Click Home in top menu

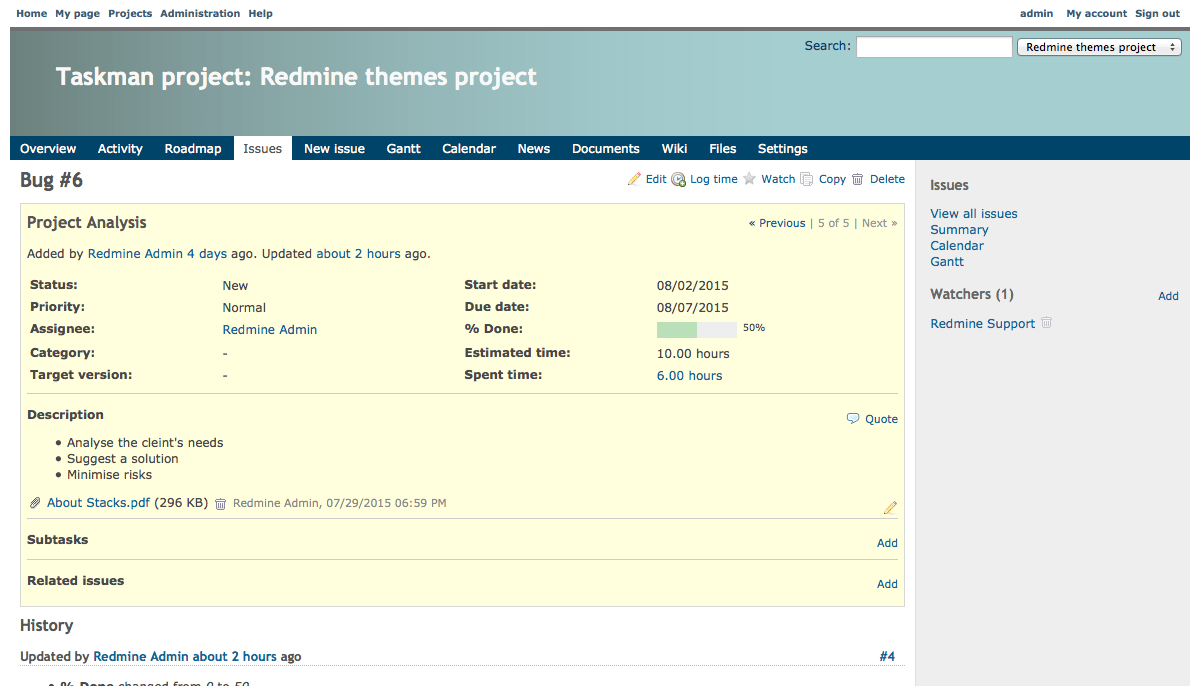pos(32,13)
